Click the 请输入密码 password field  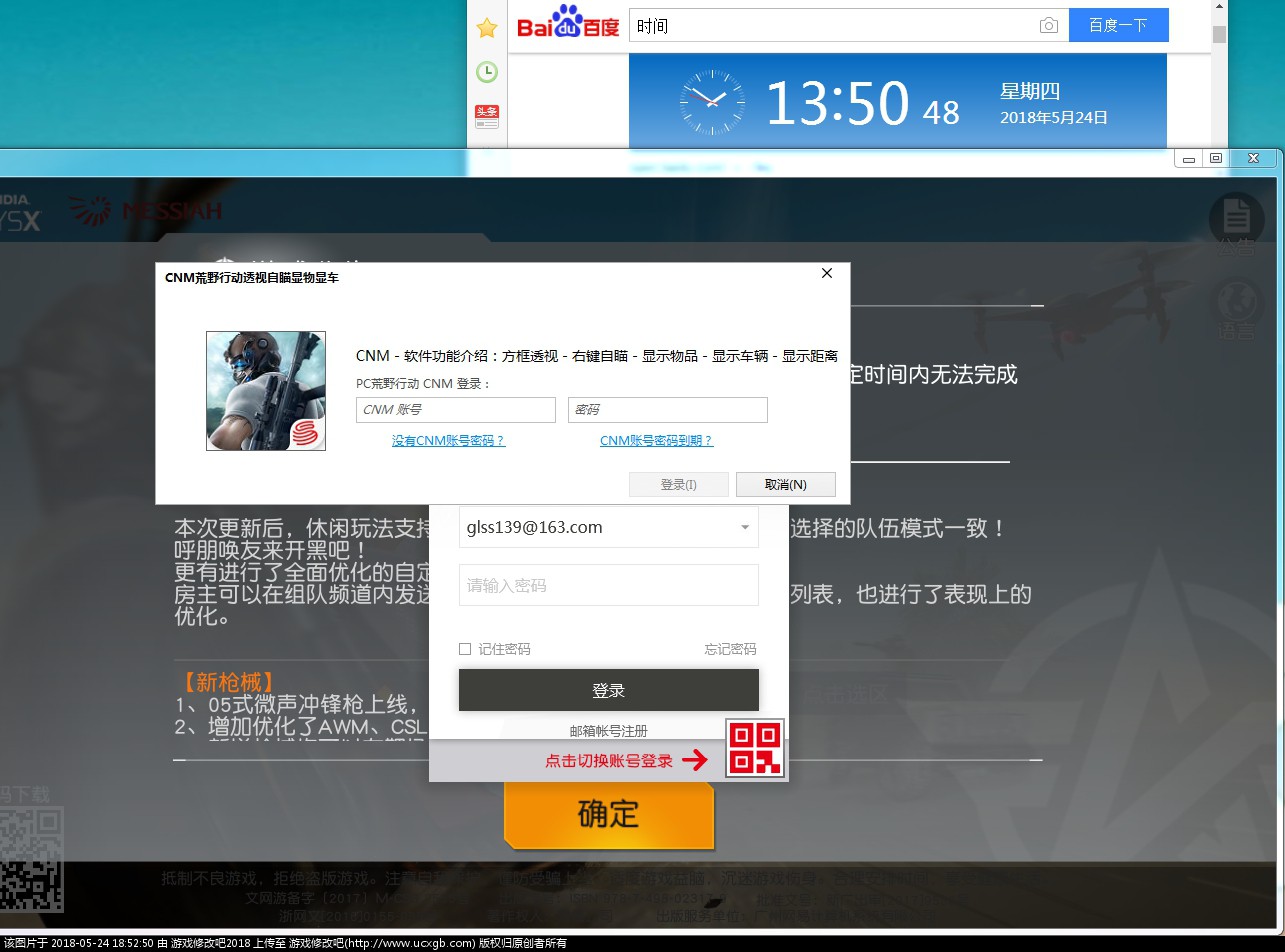tap(609, 585)
